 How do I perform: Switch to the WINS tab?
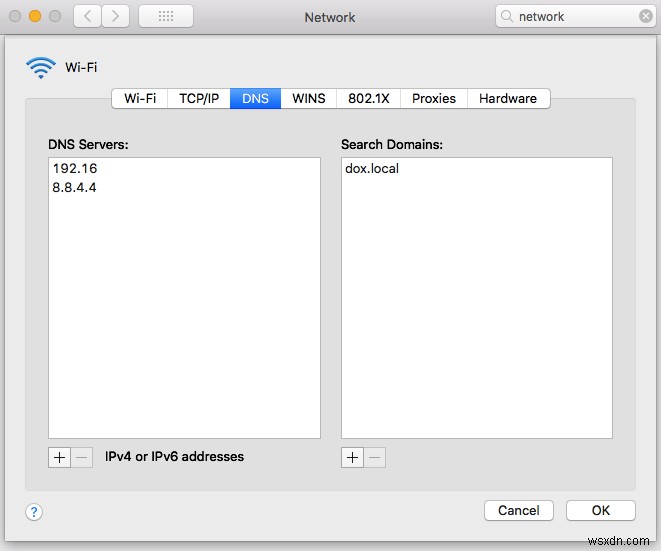point(309,98)
